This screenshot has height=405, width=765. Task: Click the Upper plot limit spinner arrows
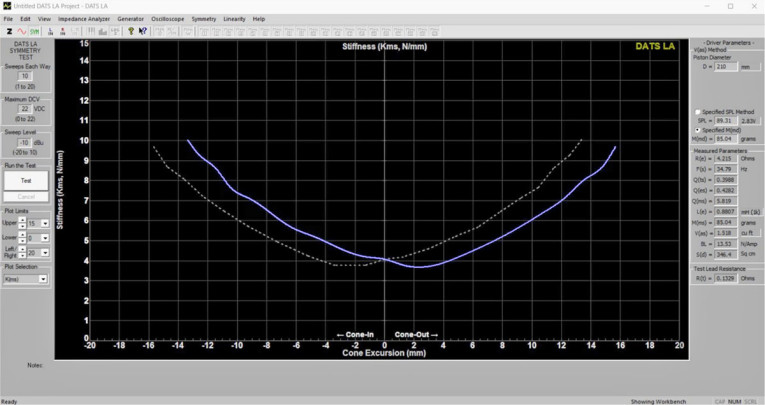pyautogui.click(x=22, y=223)
